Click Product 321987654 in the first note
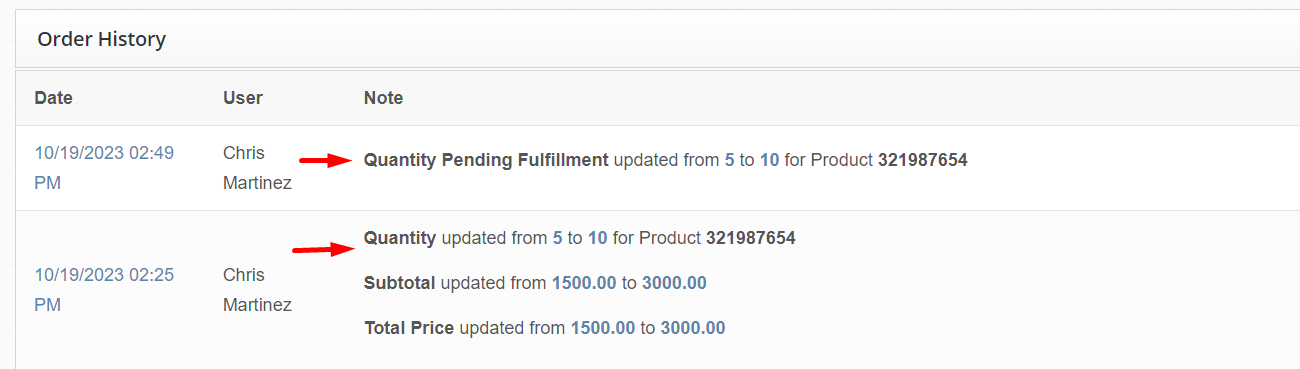The image size is (1300, 369). coord(889,159)
